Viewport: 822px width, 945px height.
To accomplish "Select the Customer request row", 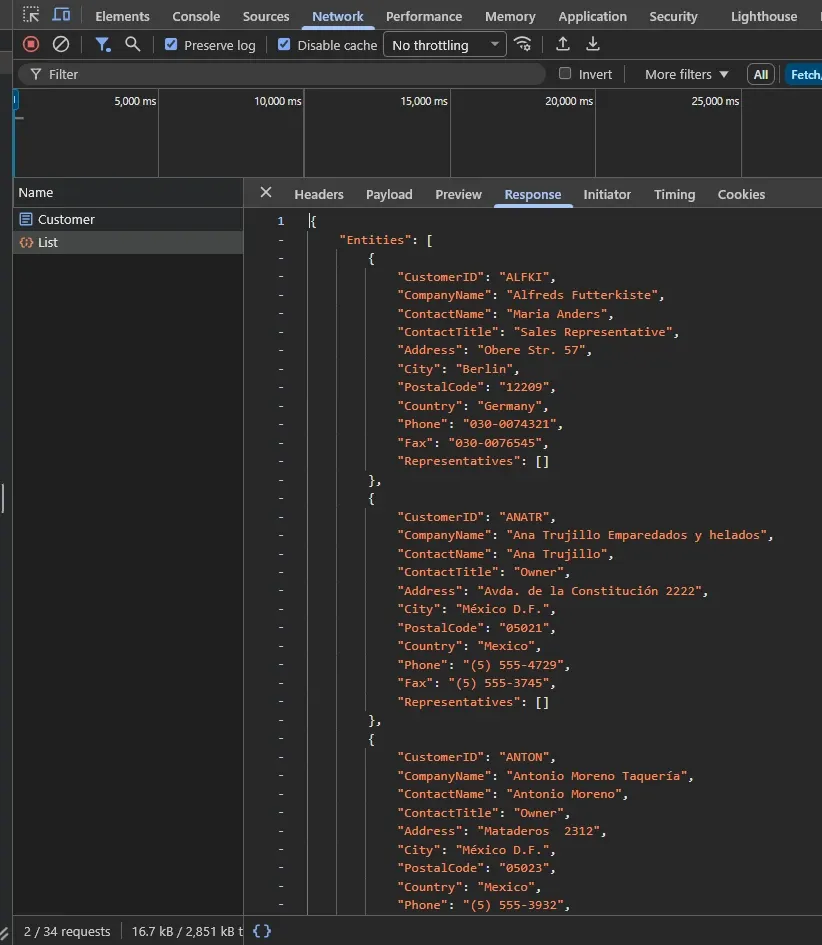I will [x=128, y=219].
